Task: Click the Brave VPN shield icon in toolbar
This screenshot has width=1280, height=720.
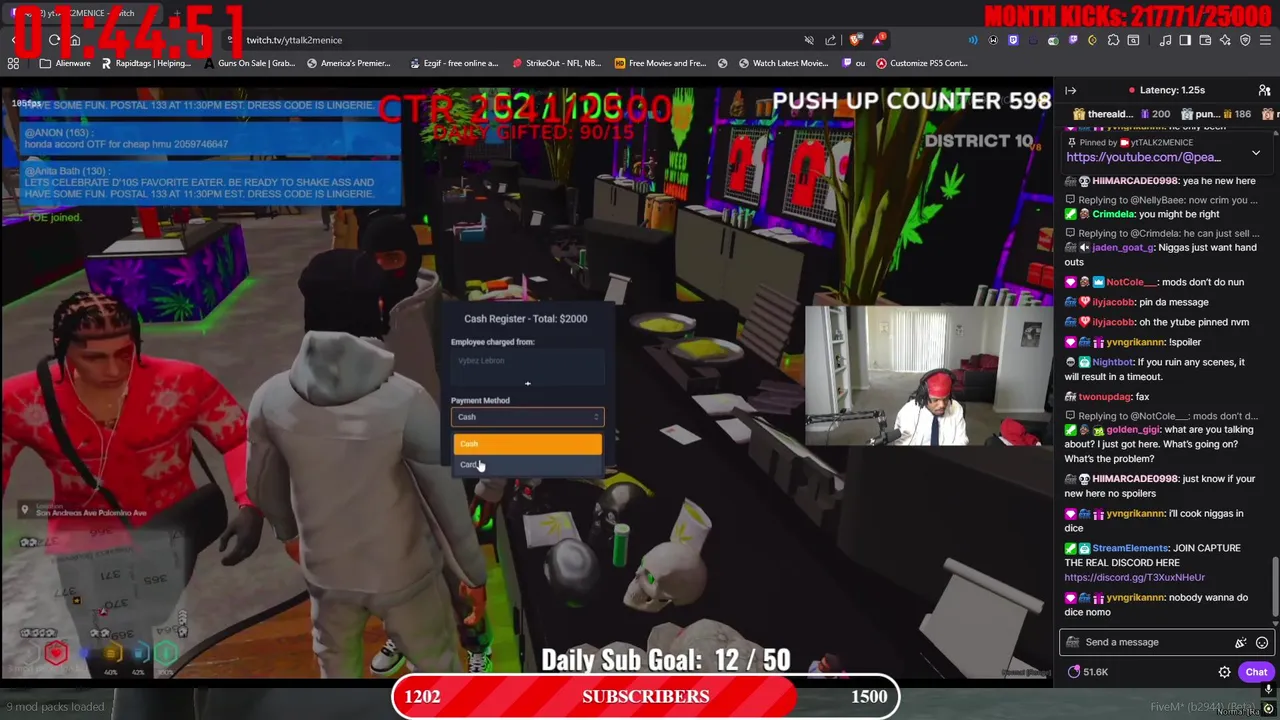Action: point(1245,40)
